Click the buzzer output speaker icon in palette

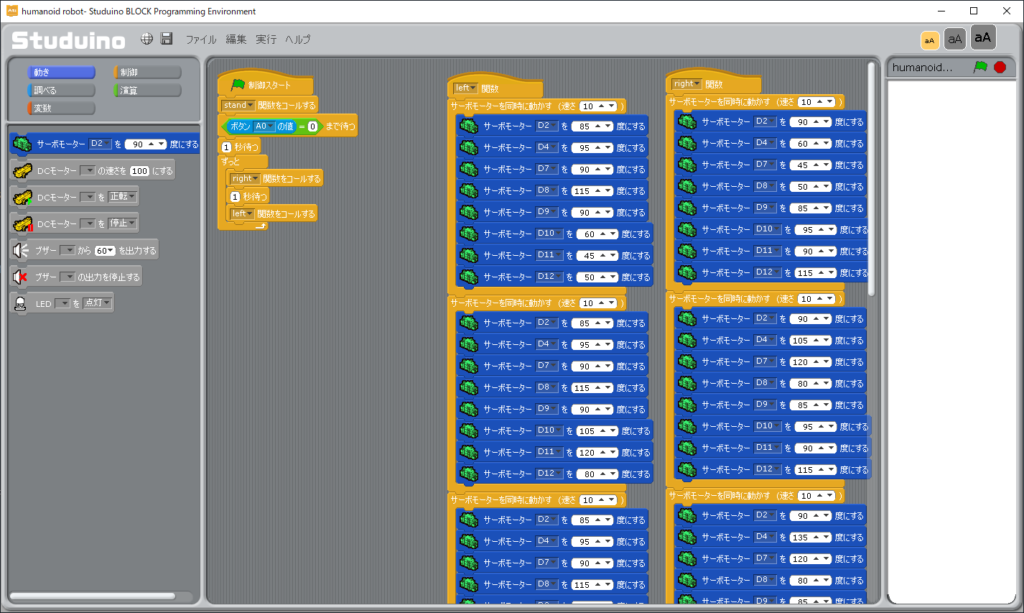(x=20, y=250)
